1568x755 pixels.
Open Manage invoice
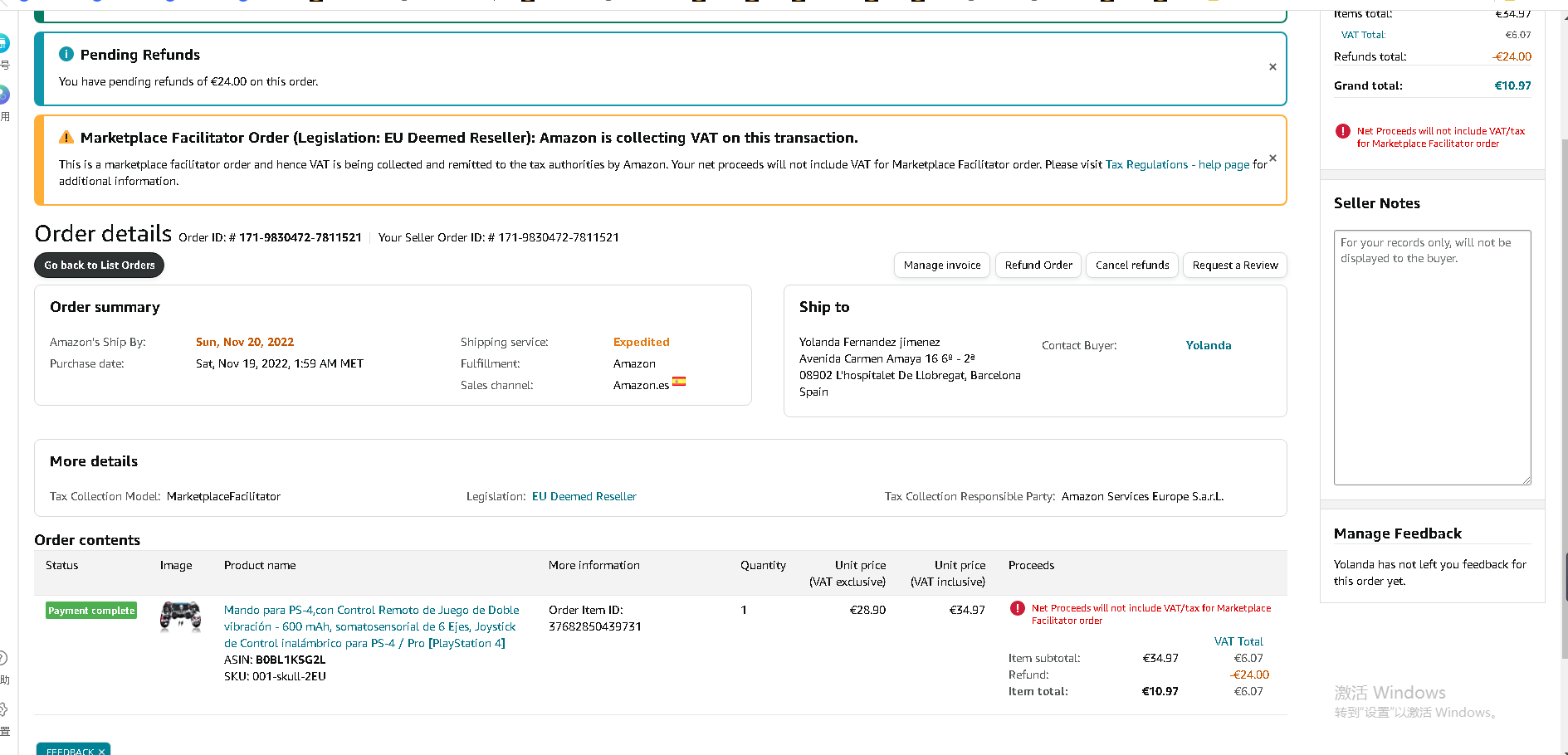click(941, 265)
